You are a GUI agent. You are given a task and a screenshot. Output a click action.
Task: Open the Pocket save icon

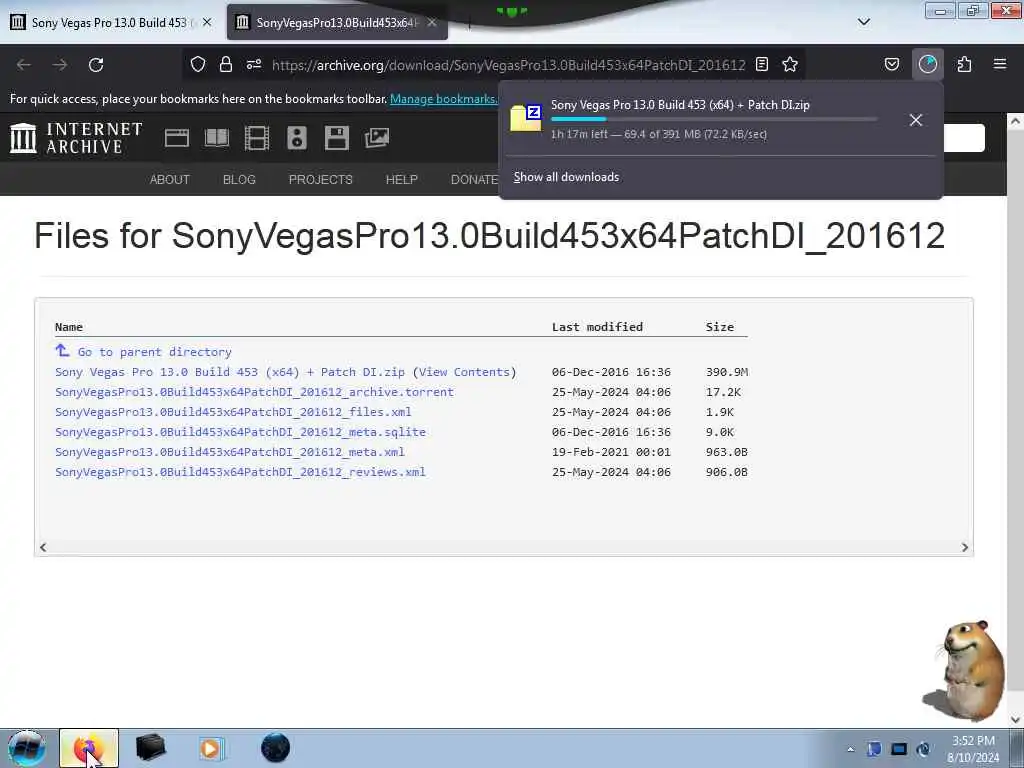[891, 64]
